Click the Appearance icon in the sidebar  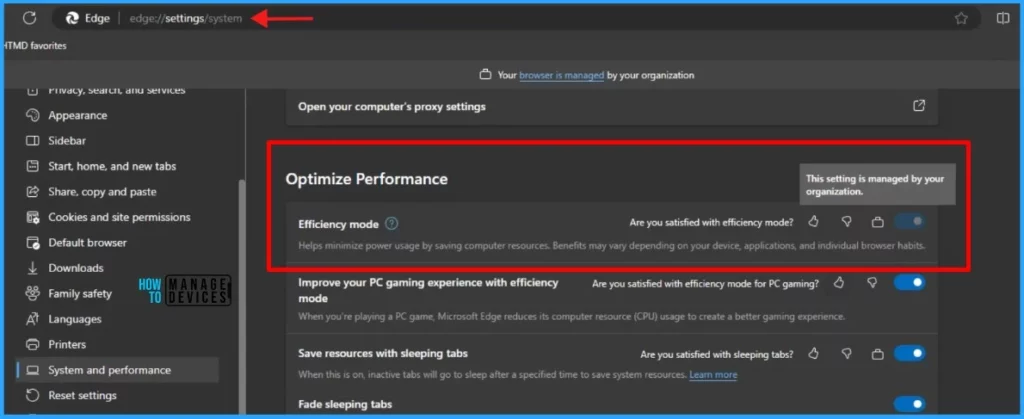click(33, 116)
